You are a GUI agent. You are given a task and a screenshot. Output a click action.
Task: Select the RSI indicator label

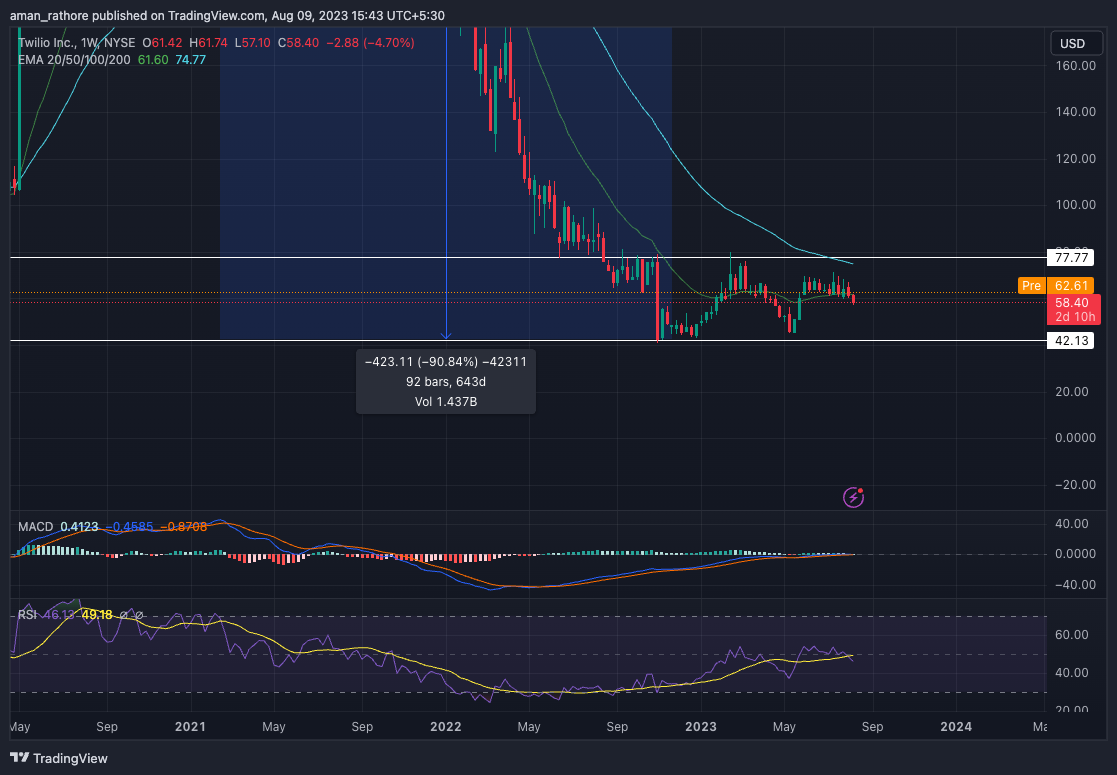tap(27, 615)
